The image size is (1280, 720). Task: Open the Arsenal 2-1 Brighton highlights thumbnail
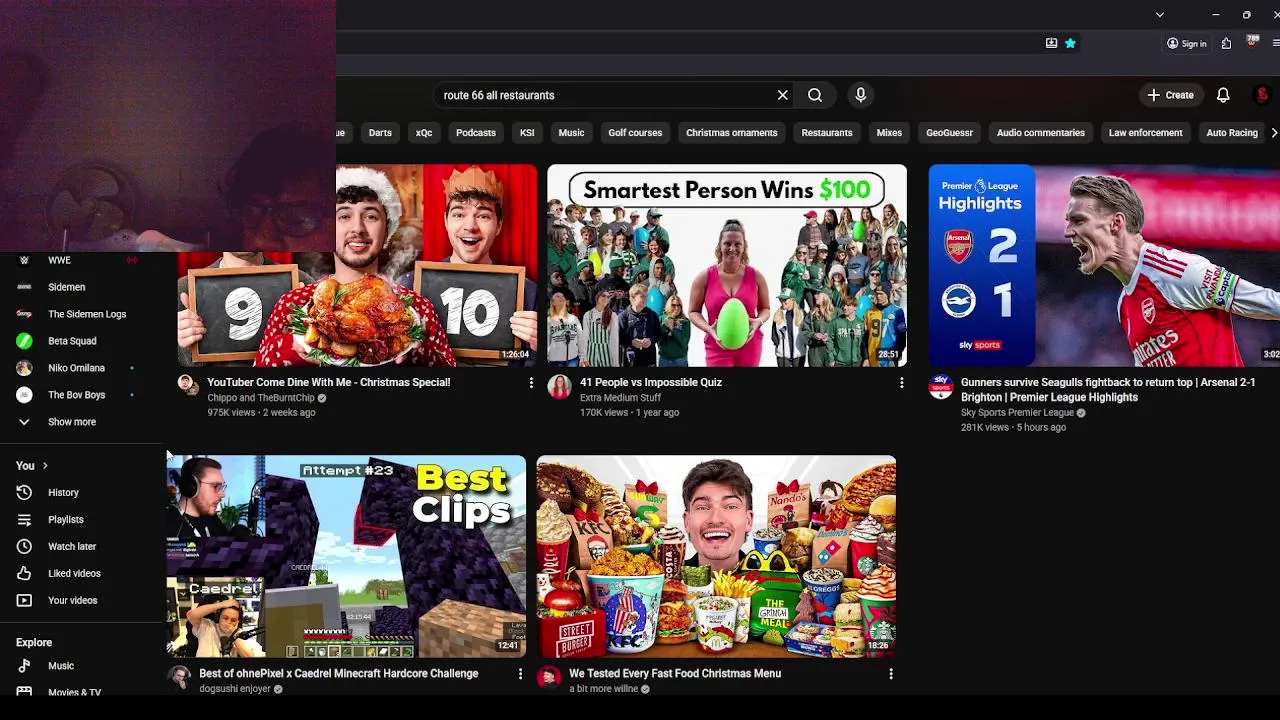click(1104, 265)
